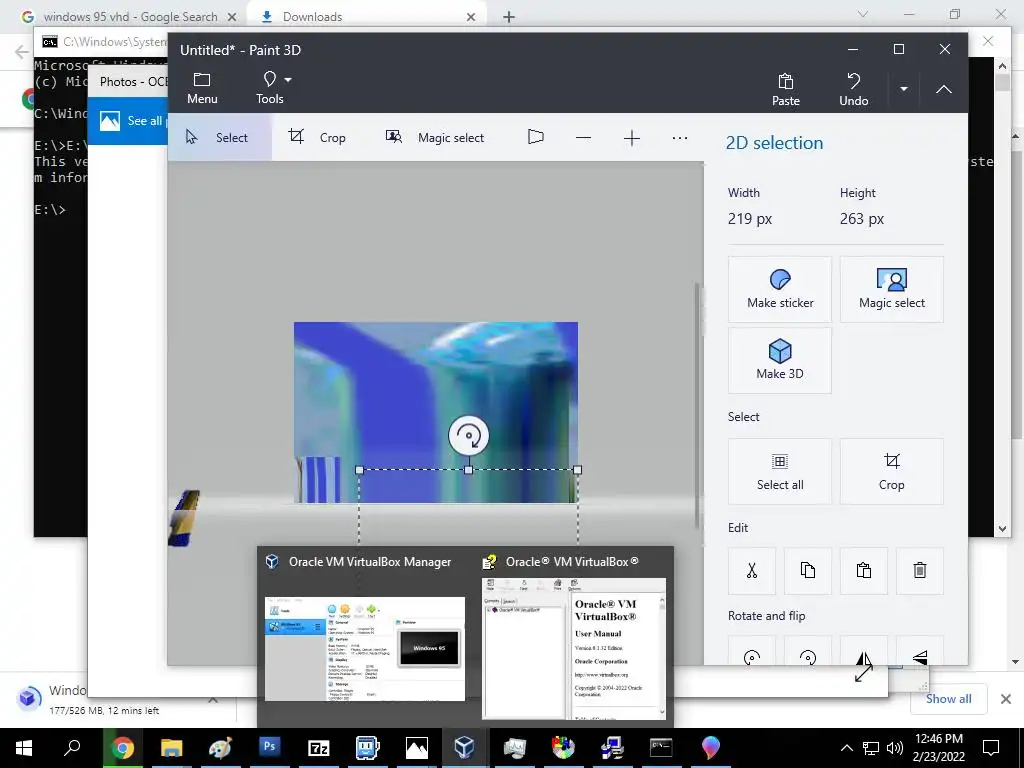The image size is (1024, 768).
Task: Copy selection with the copy icon
Action: [x=808, y=570]
